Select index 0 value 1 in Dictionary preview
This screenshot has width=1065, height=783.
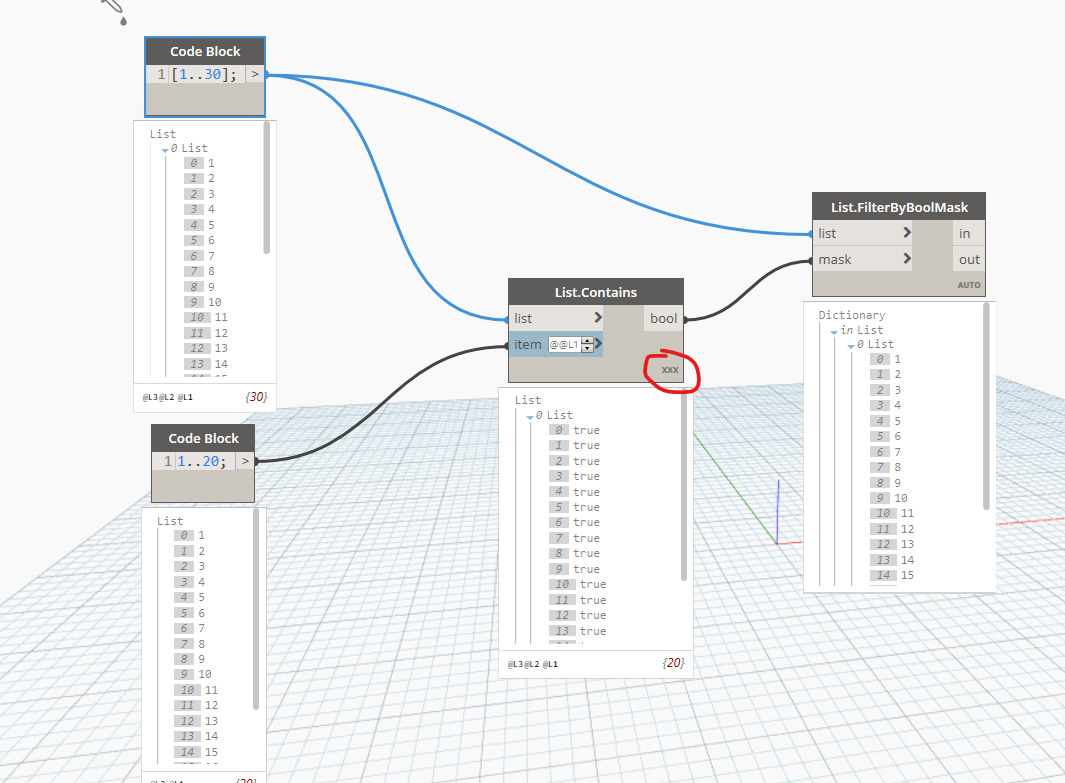885,359
